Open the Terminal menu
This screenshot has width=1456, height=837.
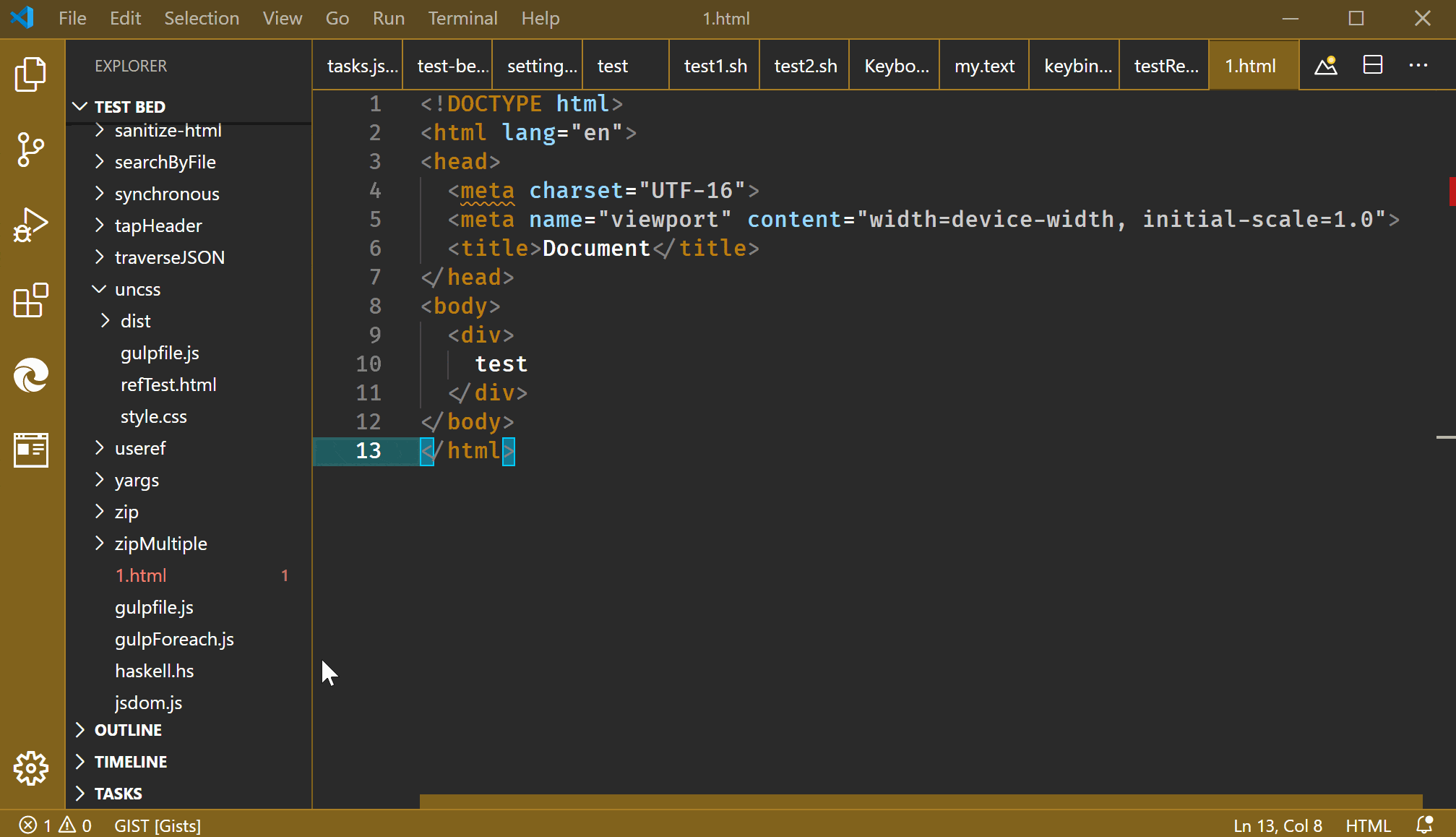coord(462,18)
